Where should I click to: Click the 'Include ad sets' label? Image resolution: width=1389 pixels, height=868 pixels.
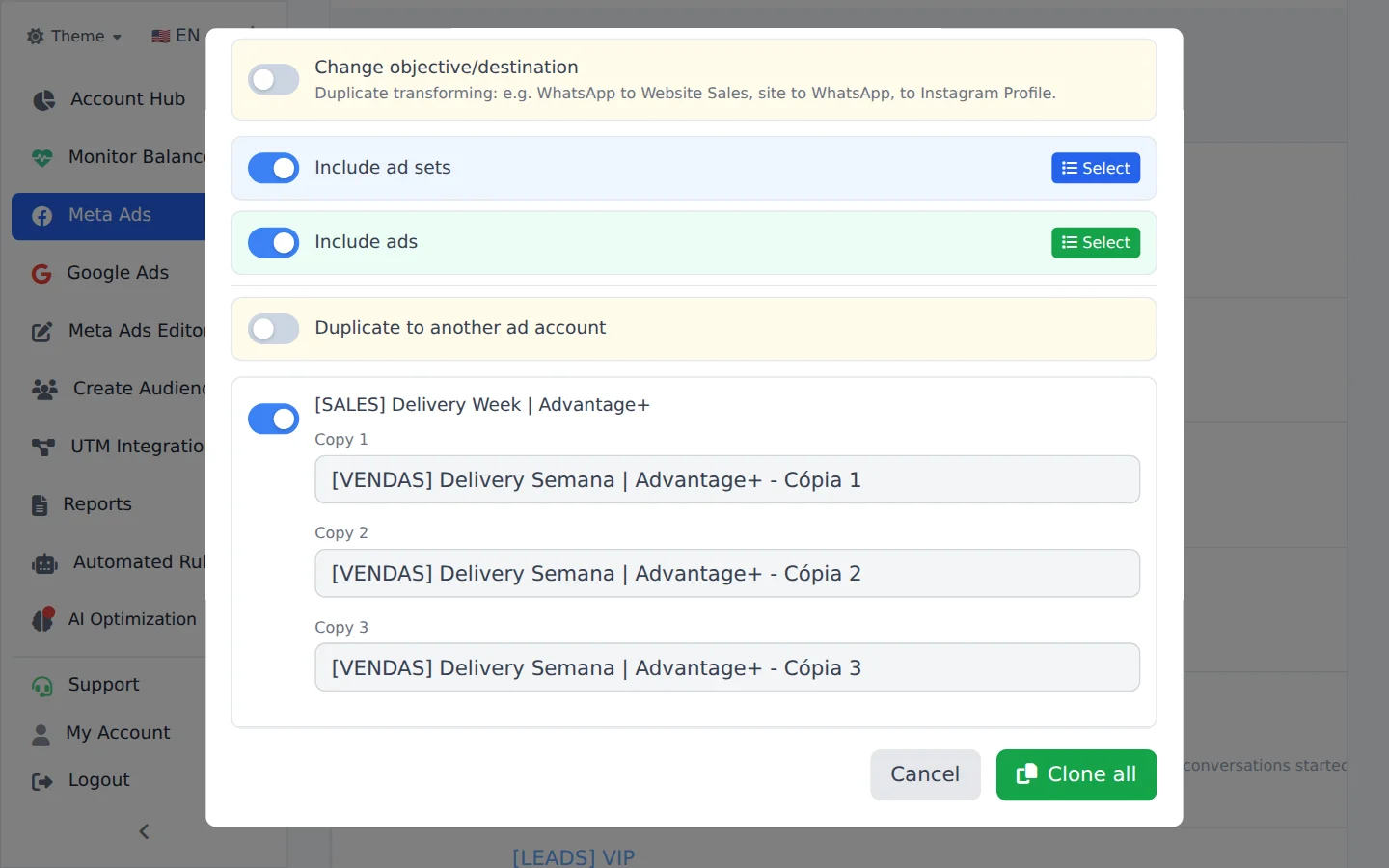click(x=383, y=168)
